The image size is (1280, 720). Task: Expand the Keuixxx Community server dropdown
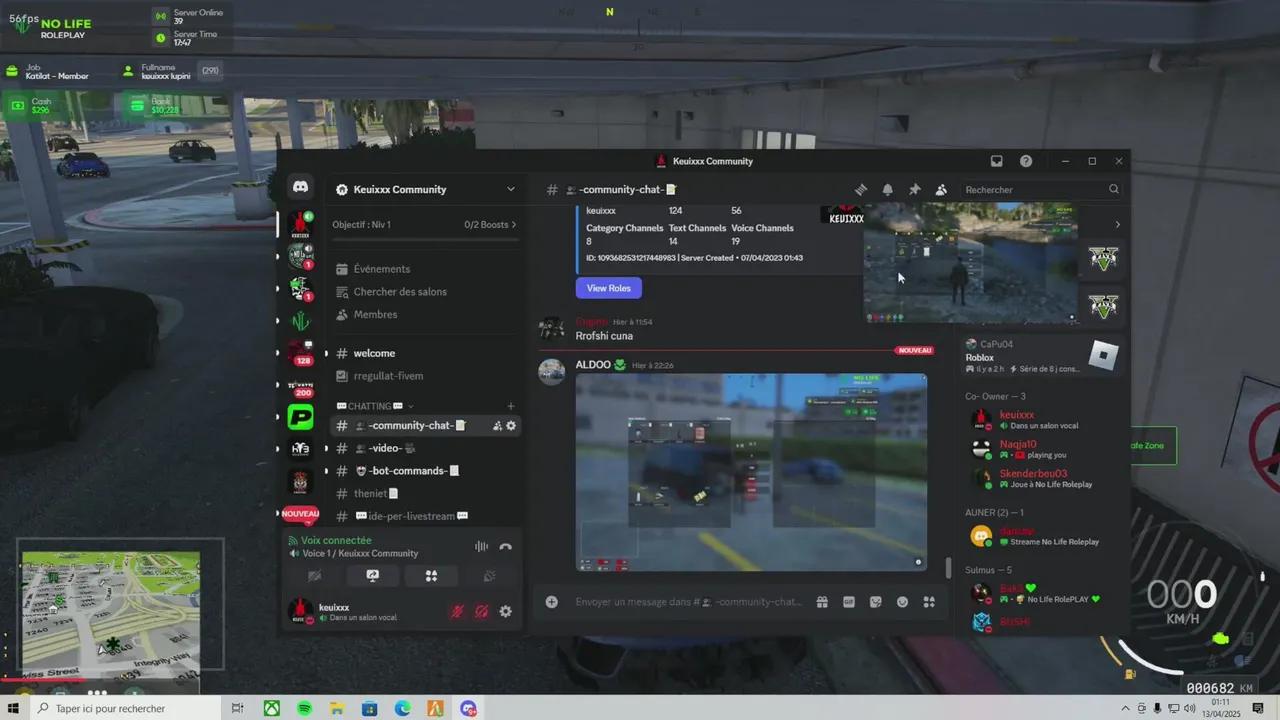point(510,189)
